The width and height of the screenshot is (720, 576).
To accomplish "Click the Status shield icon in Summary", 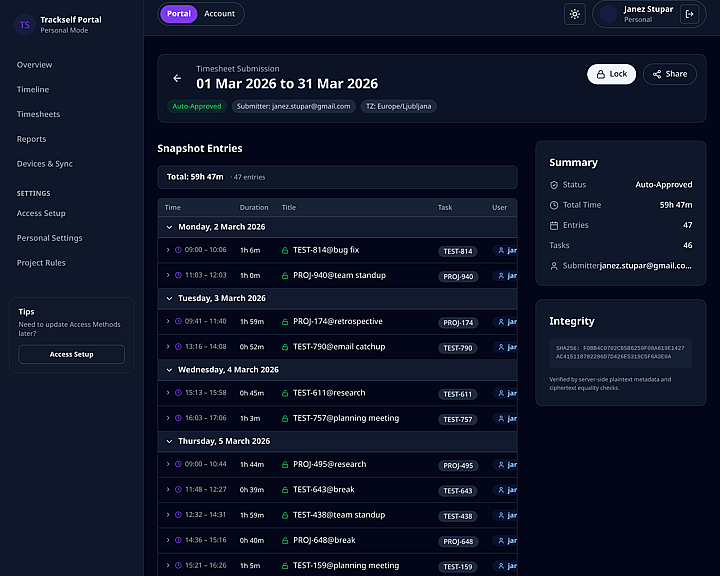I will [x=554, y=185].
